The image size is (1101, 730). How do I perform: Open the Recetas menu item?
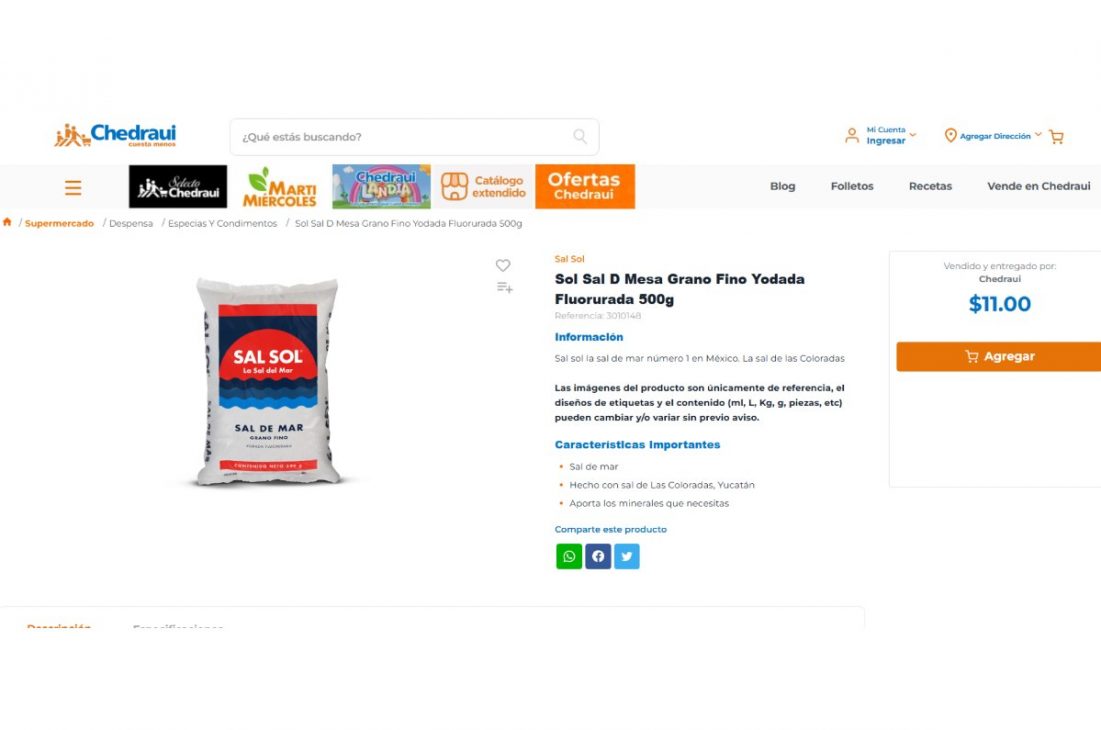(930, 186)
